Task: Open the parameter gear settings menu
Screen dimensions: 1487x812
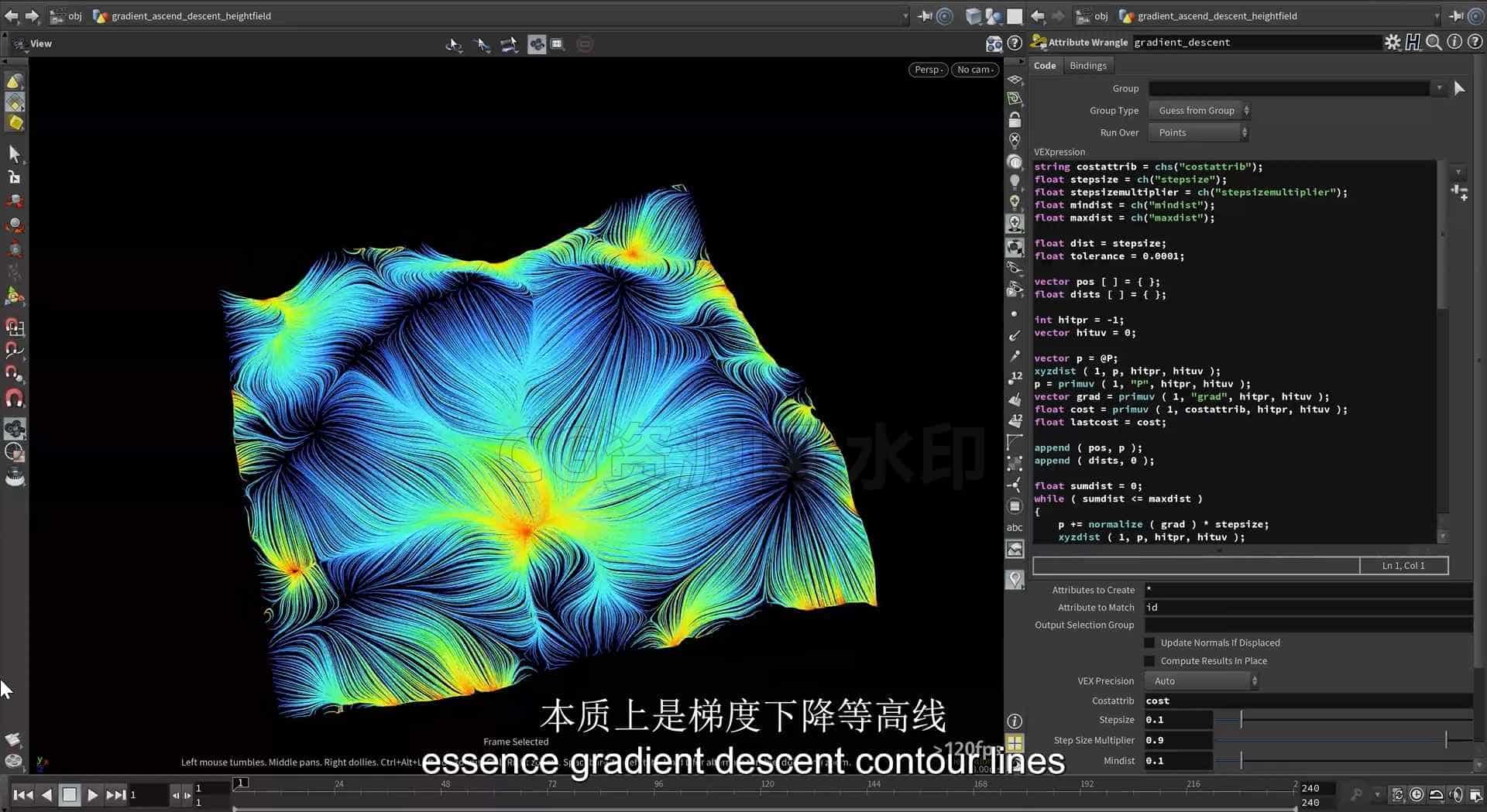Action: tap(1392, 43)
